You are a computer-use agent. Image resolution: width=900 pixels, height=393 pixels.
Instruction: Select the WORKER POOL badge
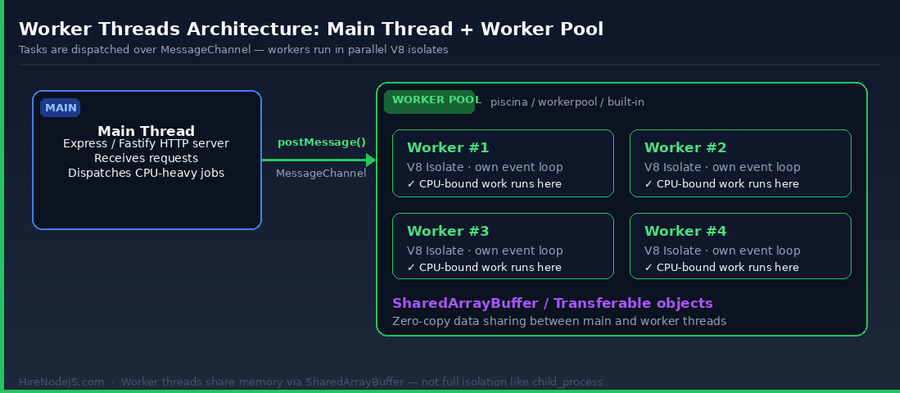[429, 102]
